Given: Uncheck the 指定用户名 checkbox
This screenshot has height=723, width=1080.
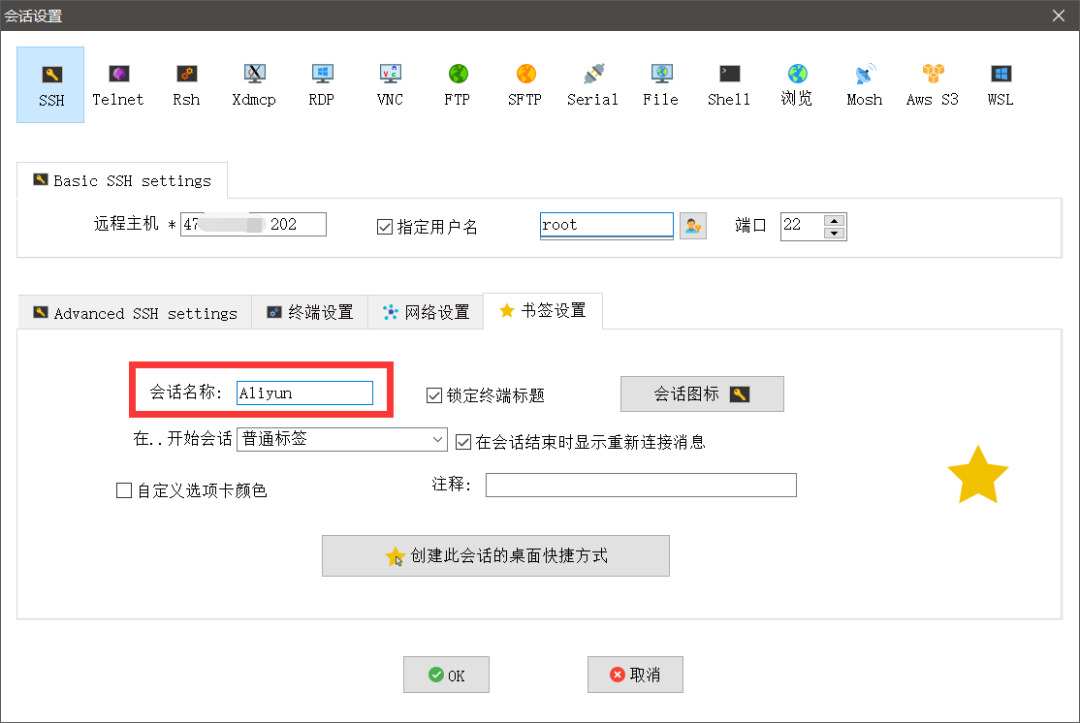Looking at the screenshot, I should [385, 227].
